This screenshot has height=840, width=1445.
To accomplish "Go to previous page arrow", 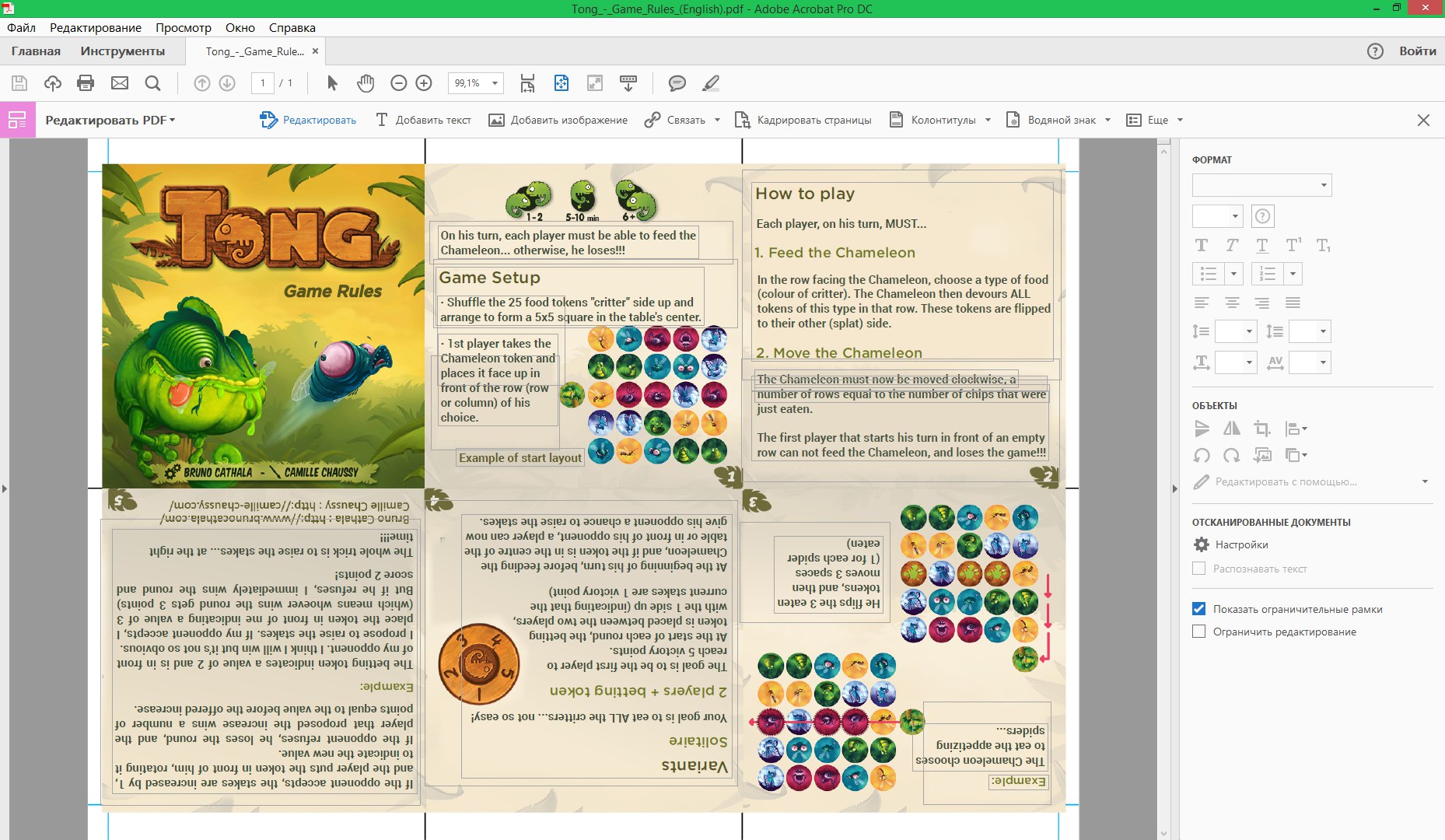I will (202, 83).
